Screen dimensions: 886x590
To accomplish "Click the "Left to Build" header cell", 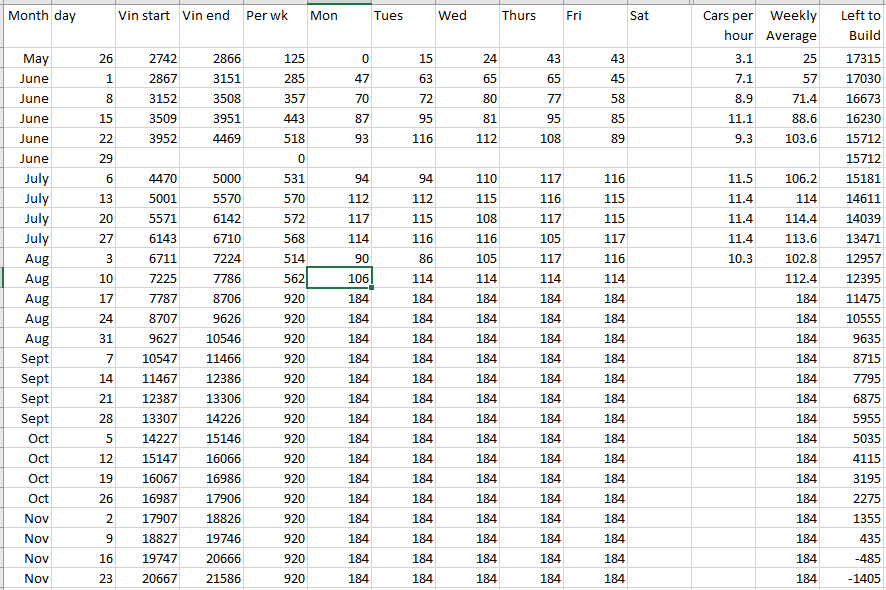I will coord(853,26).
